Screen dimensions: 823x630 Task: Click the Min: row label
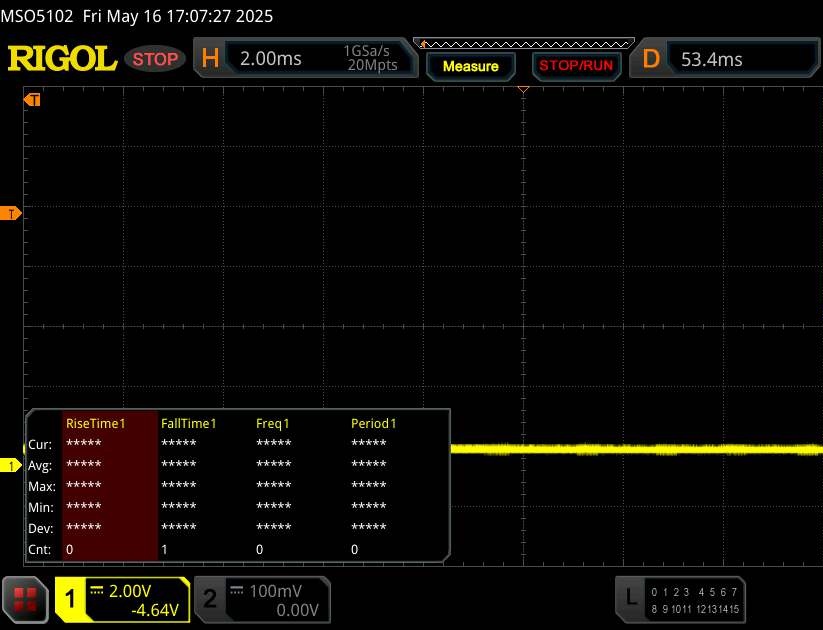40,508
